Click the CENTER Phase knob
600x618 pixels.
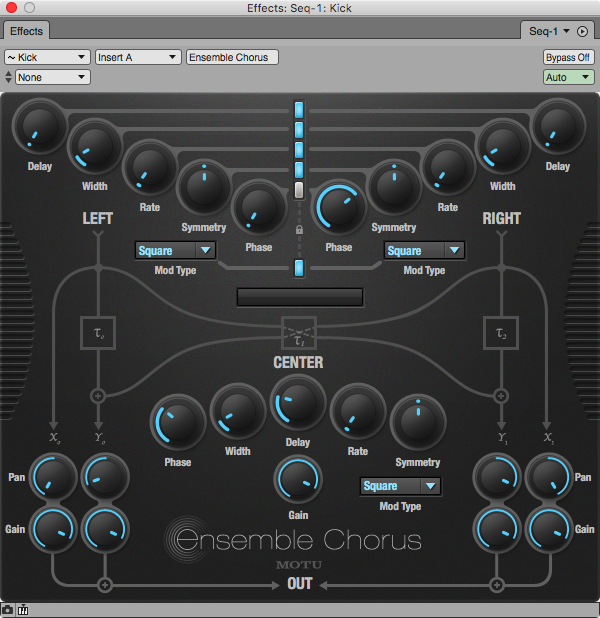[178, 423]
